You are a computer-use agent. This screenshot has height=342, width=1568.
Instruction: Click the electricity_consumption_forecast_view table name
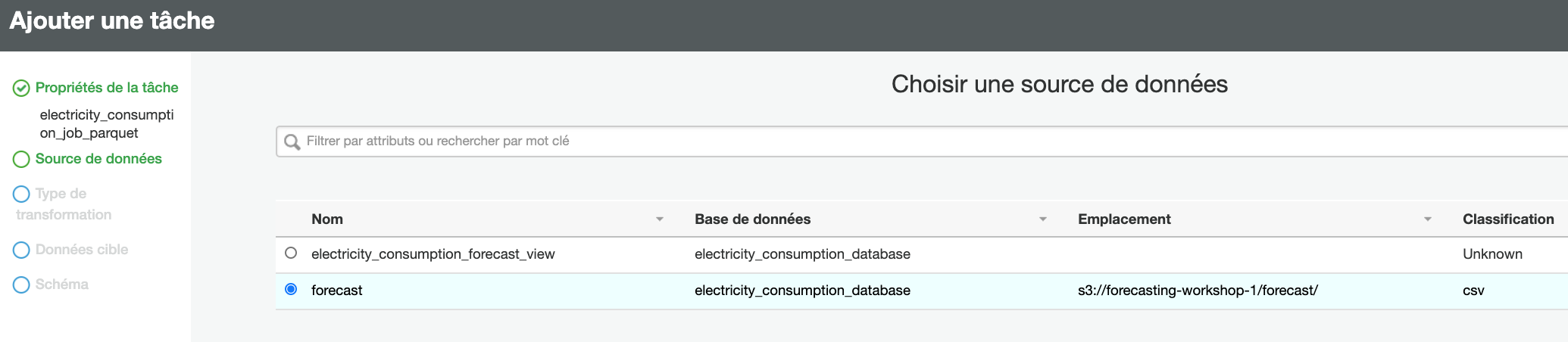point(433,254)
